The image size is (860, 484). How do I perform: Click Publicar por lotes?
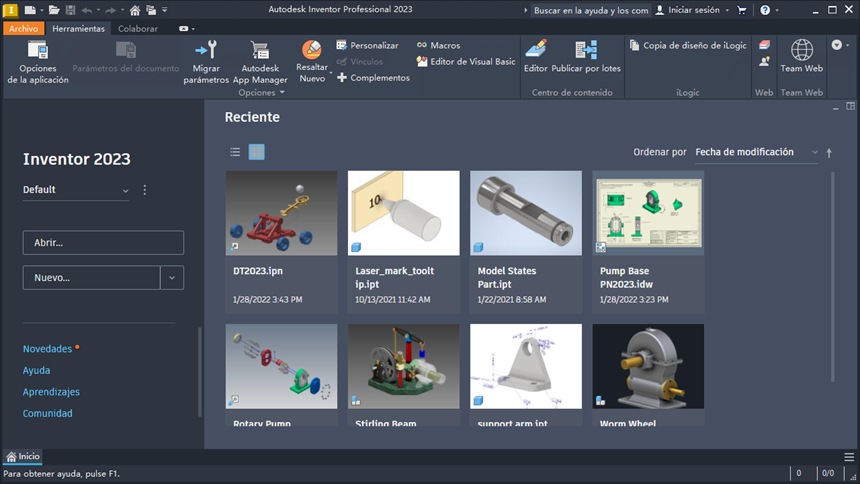point(586,57)
